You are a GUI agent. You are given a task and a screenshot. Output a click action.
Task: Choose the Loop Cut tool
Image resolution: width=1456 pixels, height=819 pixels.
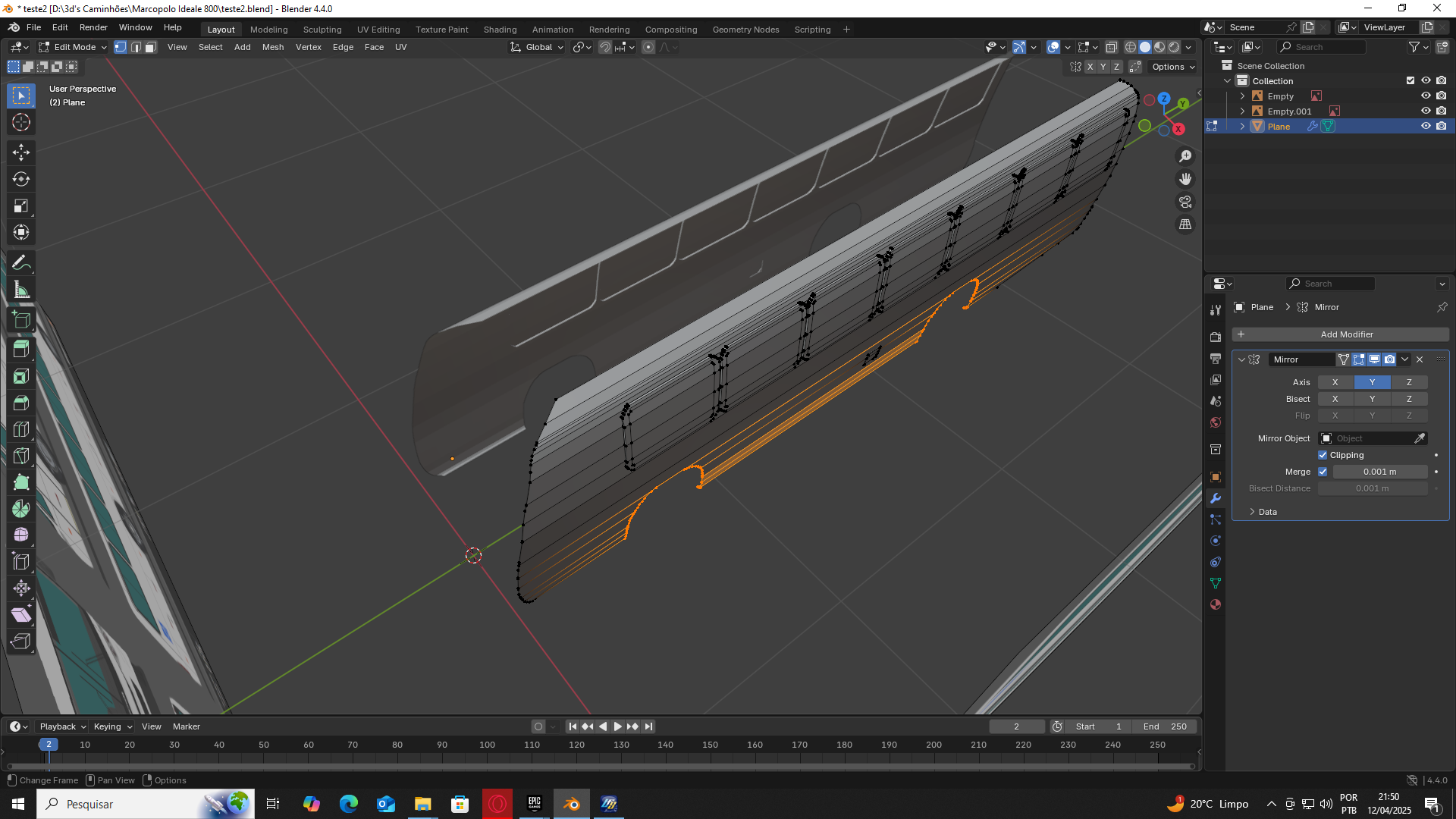(x=20, y=429)
